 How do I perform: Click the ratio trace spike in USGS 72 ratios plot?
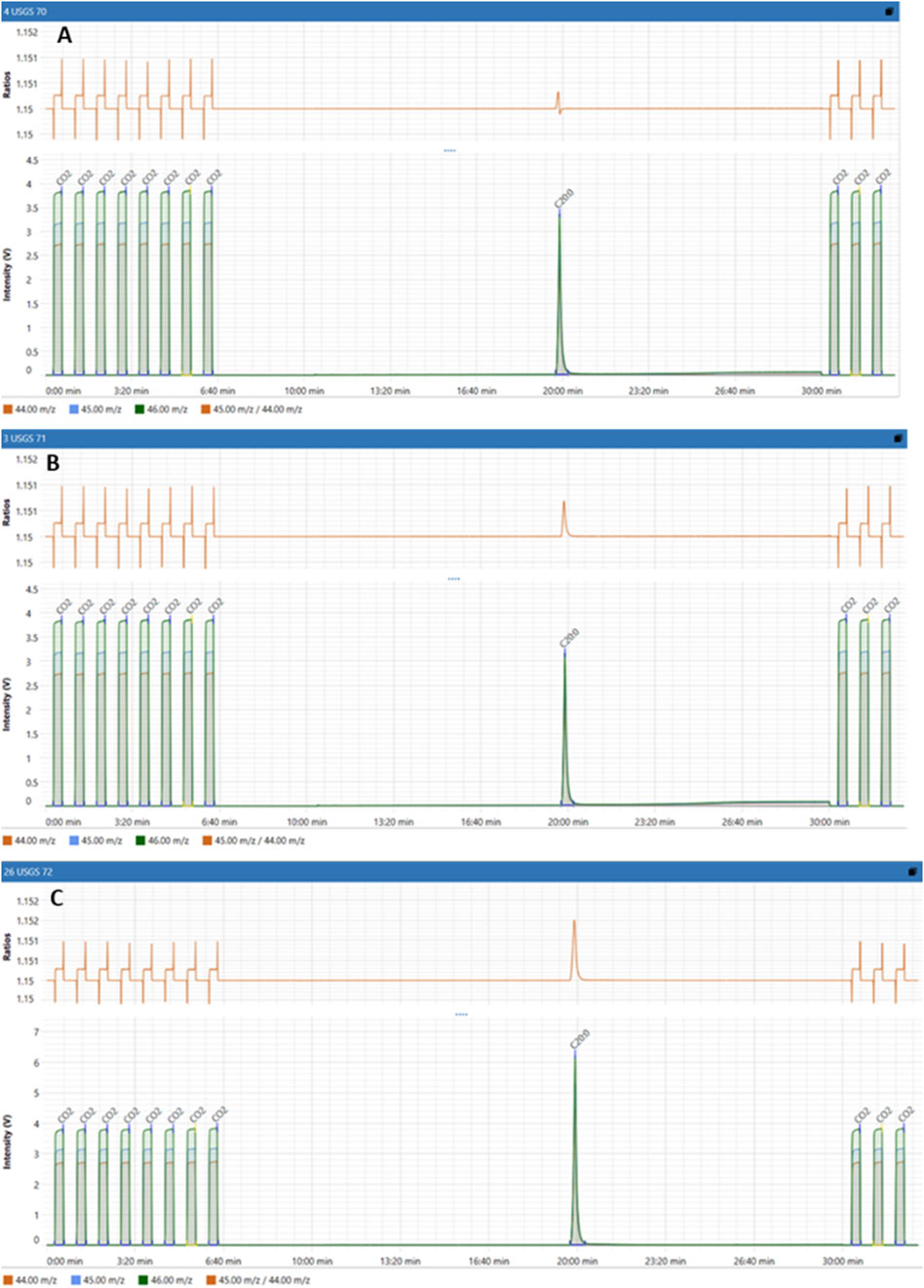575,949
